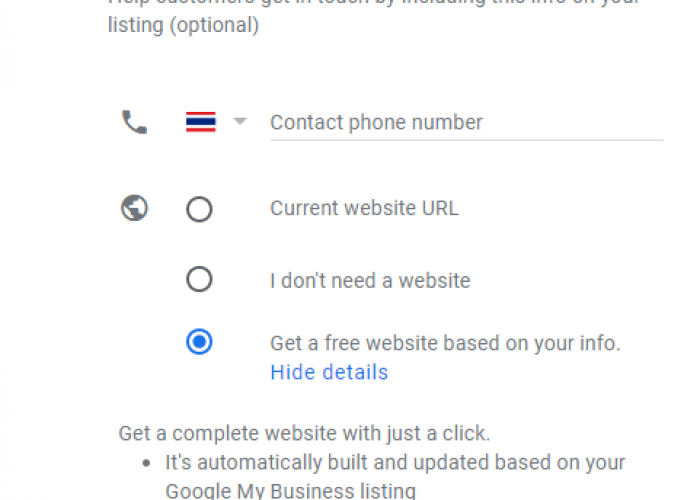Click the Get a complete website with just a click text

(x=304, y=433)
